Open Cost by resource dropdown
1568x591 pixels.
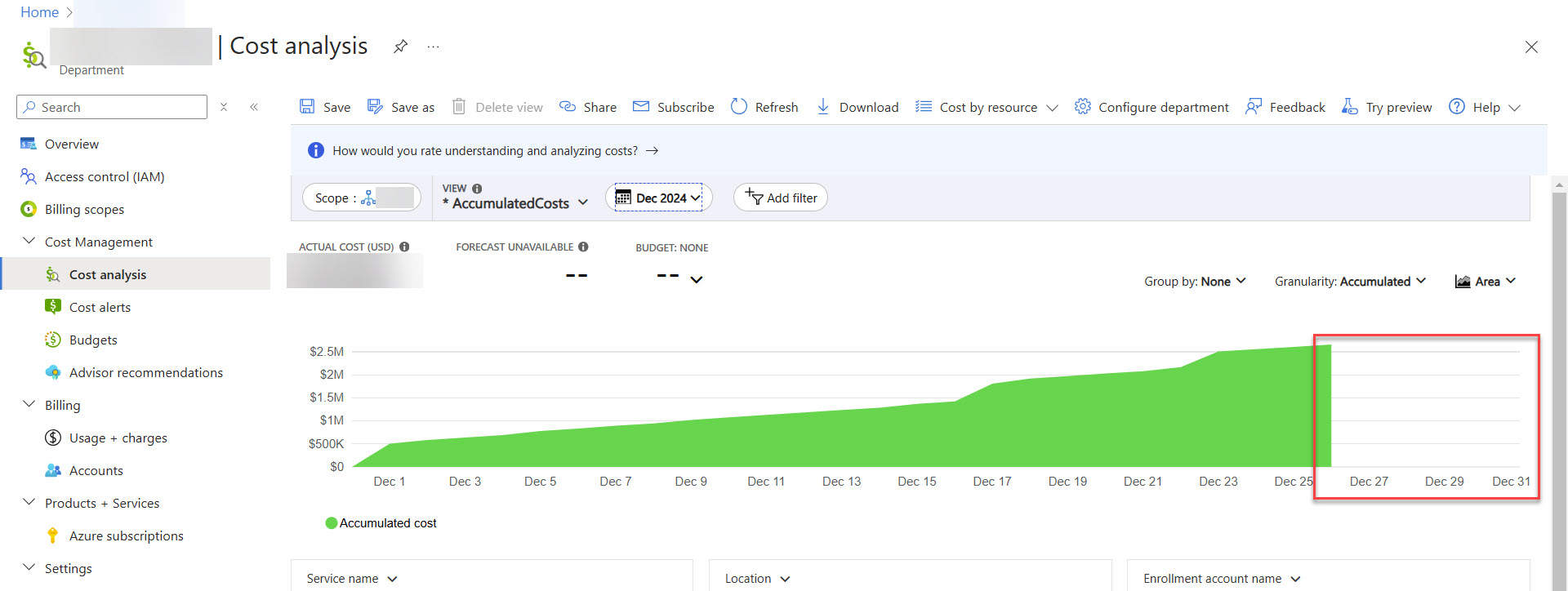(x=987, y=107)
